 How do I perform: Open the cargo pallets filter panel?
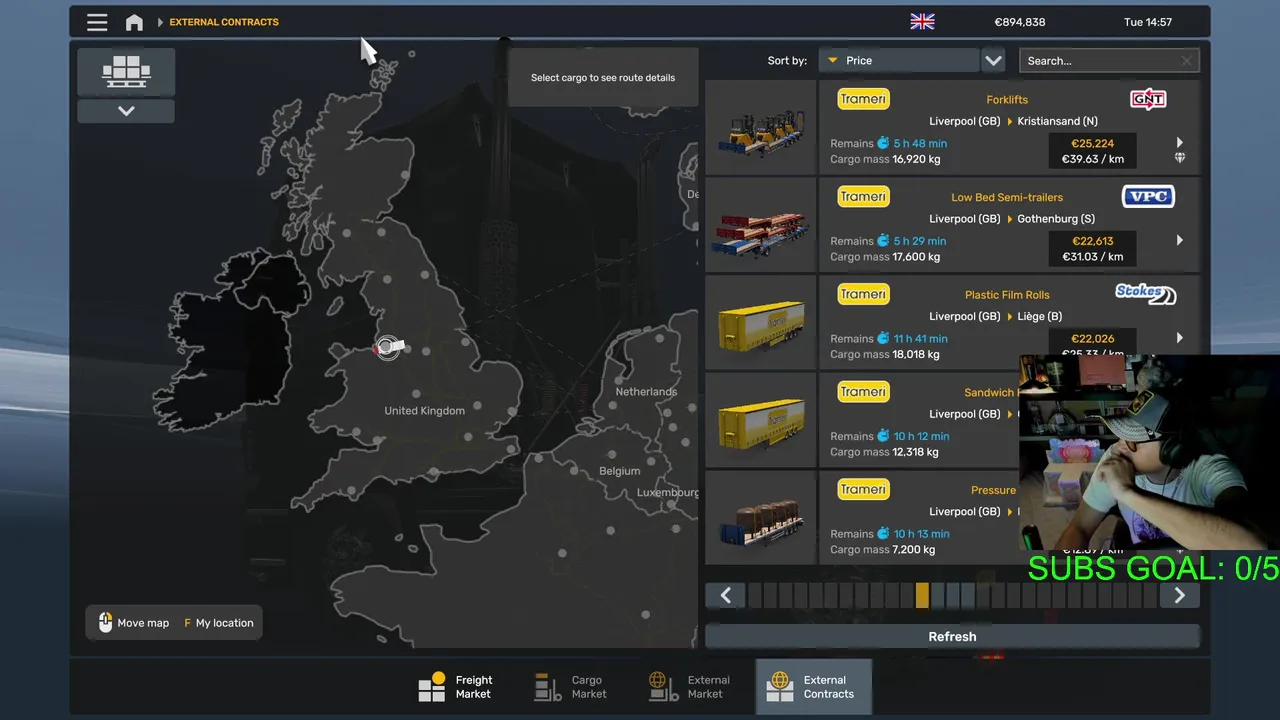126,72
